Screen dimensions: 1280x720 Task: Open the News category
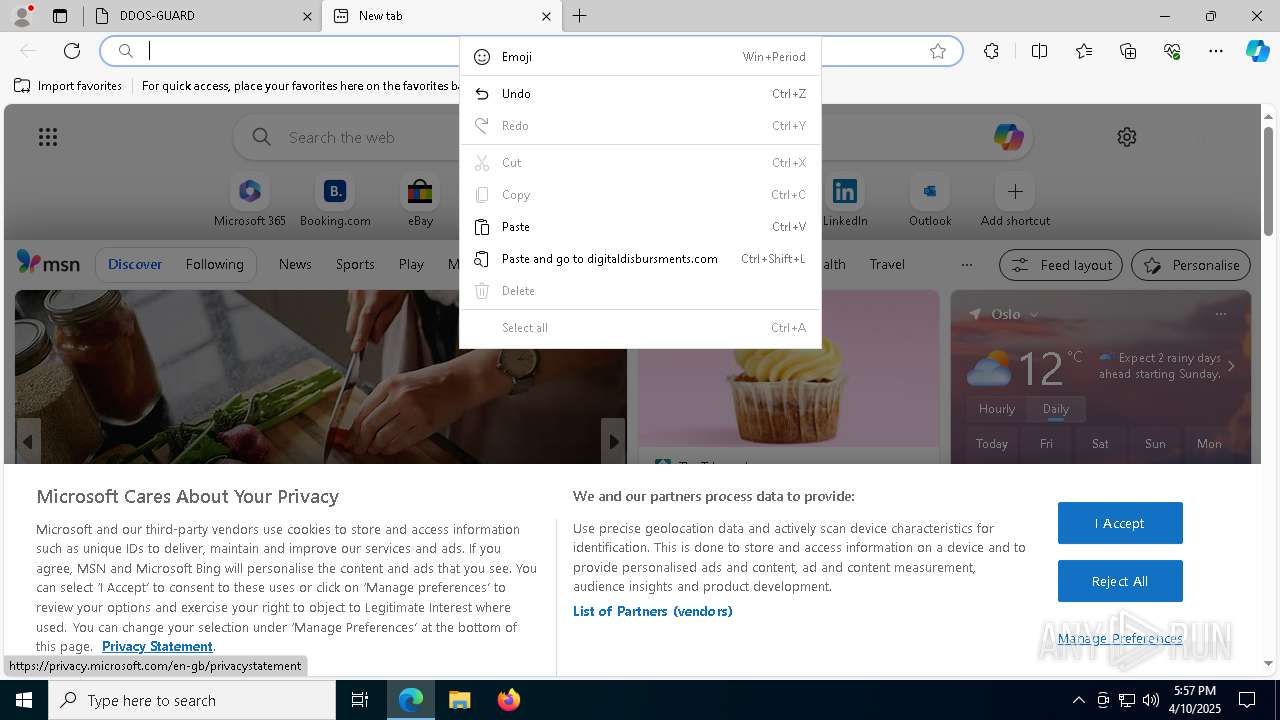click(295, 264)
